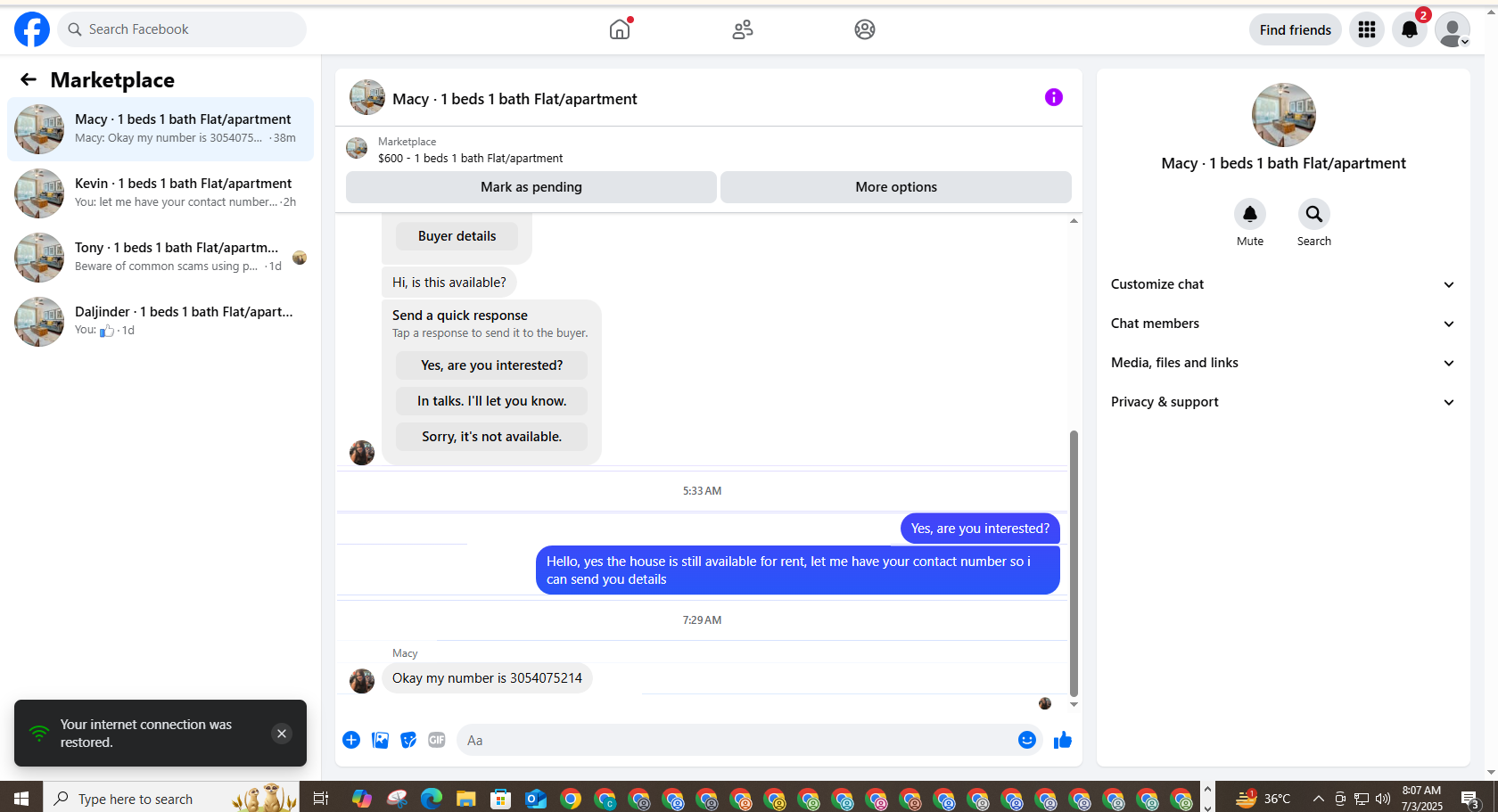The width and height of the screenshot is (1498, 812).
Task: Click the chat scroll-up arrow
Action: pos(1074,221)
